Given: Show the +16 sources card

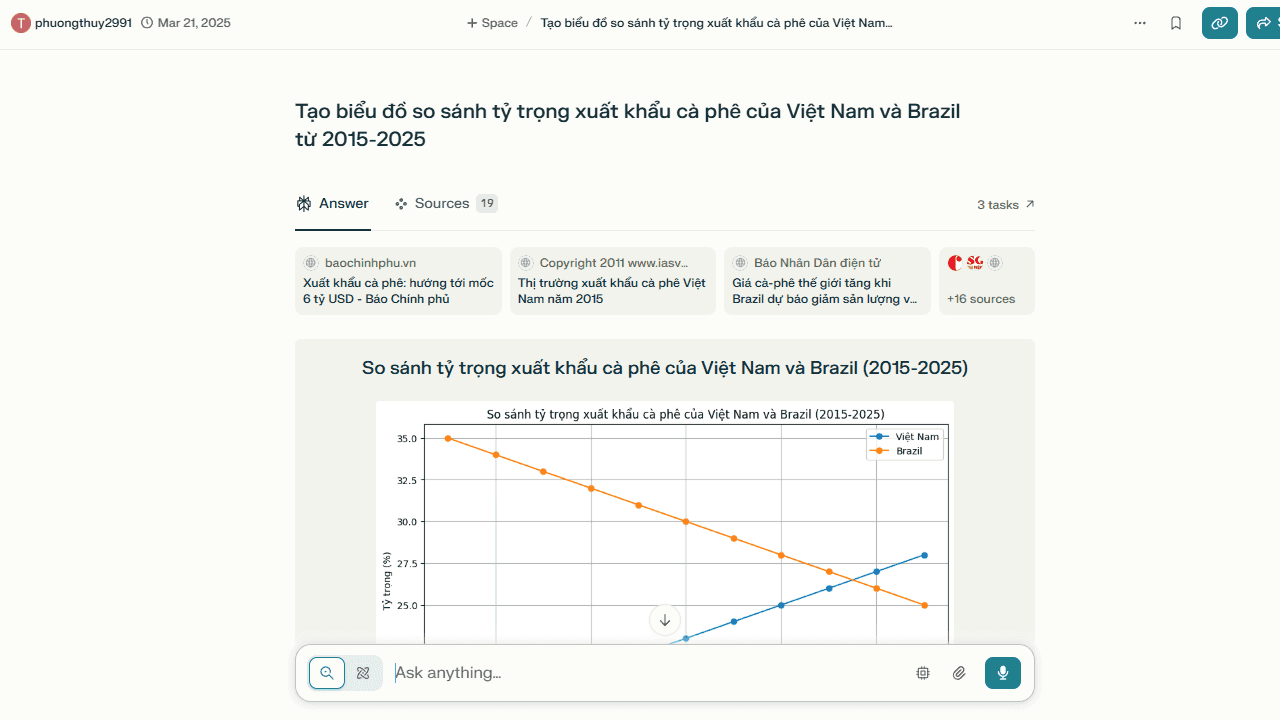Looking at the screenshot, I should click(x=987, y=281).
